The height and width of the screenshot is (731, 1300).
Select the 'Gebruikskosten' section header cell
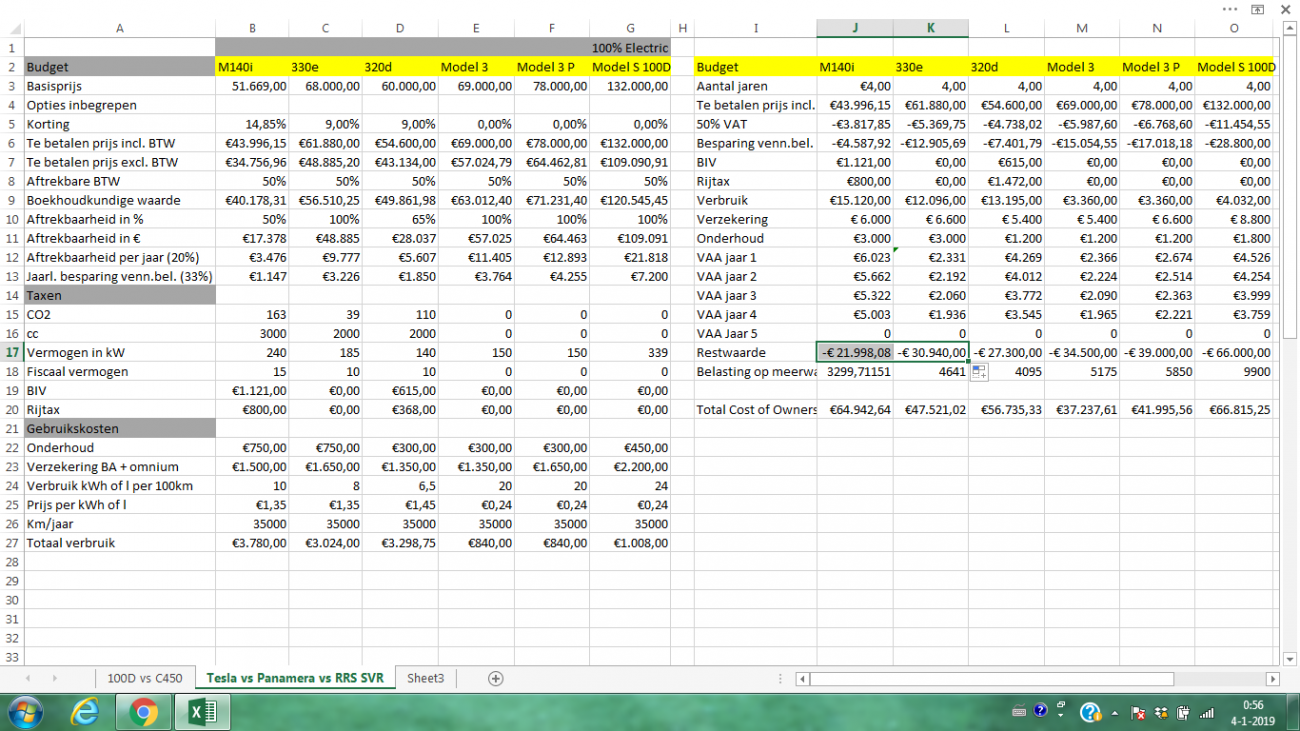tap(120, 428)
